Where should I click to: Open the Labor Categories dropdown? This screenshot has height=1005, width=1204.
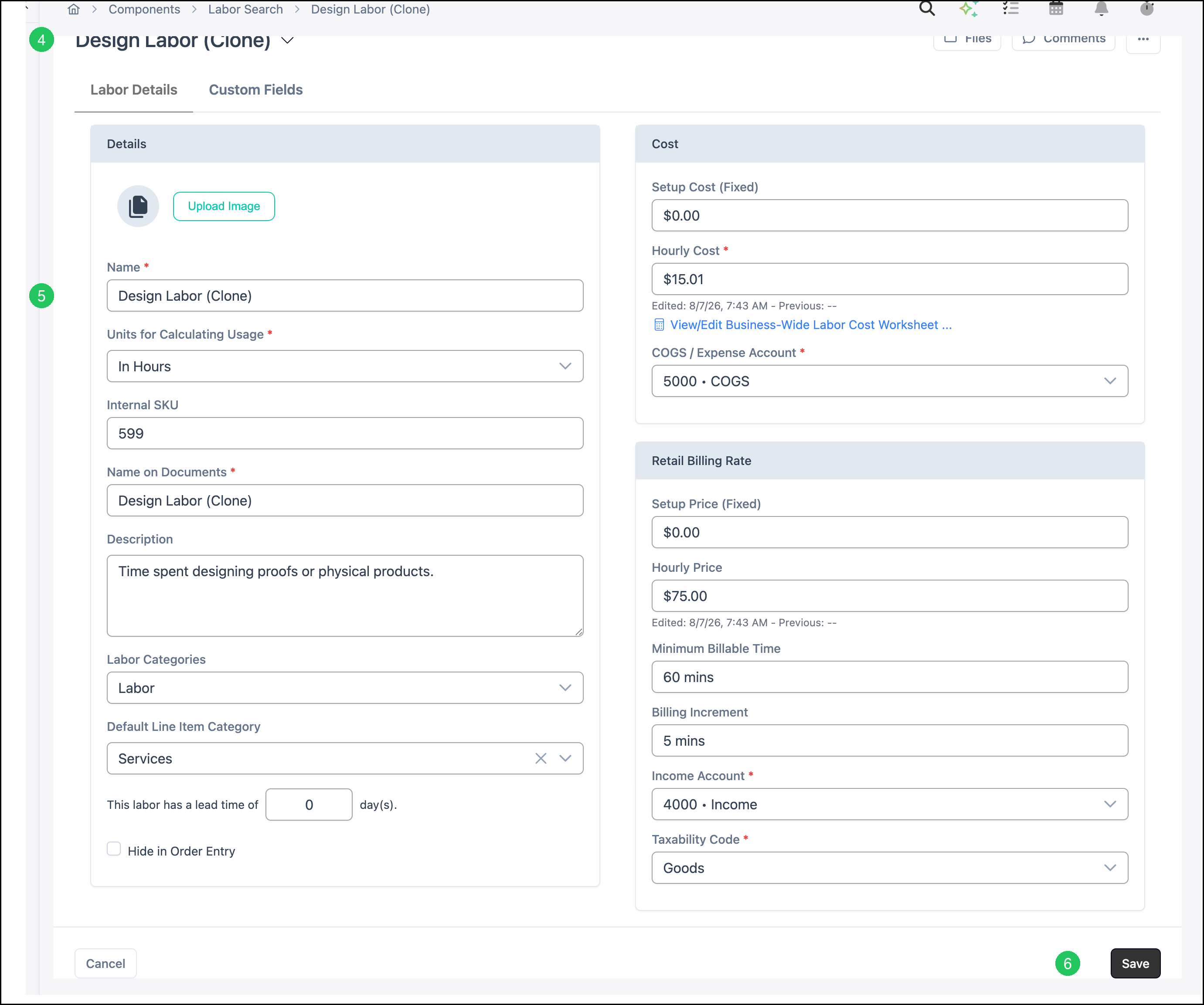pyautogui.click(x=345, y=688)
